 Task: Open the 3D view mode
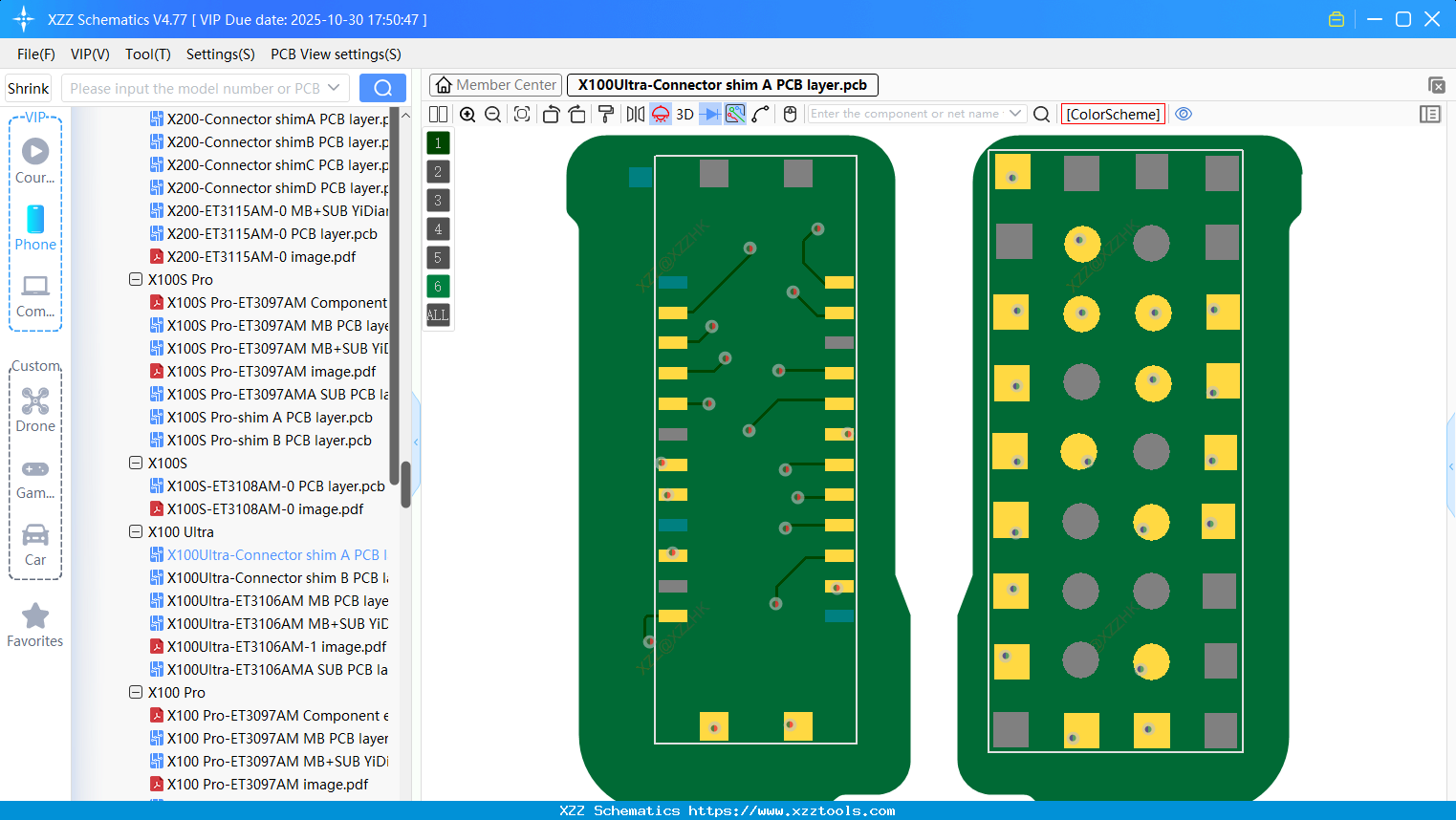(685, 114)
